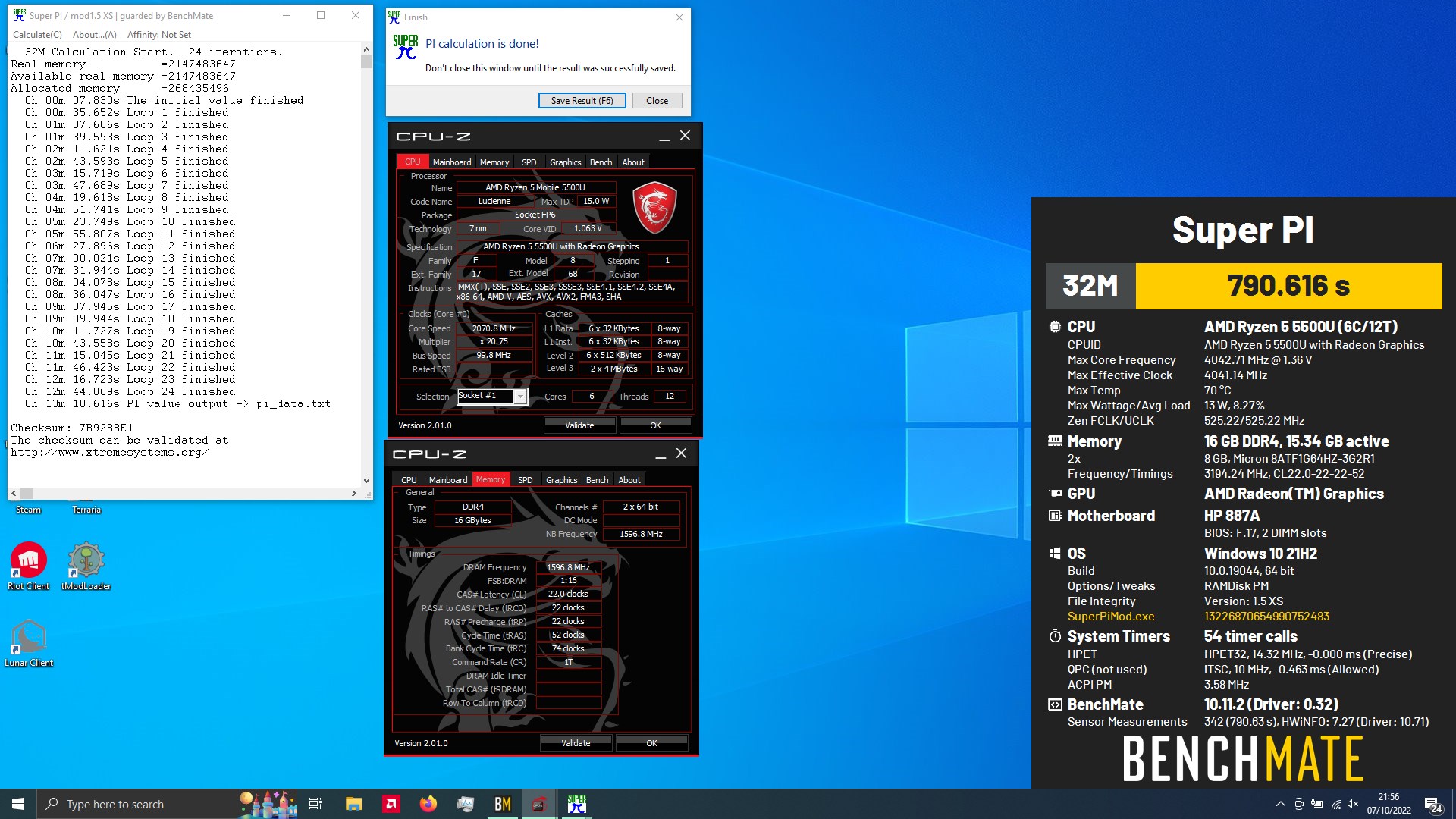Click OK in lower CPU-Z memory window
This screenshot has height=819, width=1456.
point(652,743)
